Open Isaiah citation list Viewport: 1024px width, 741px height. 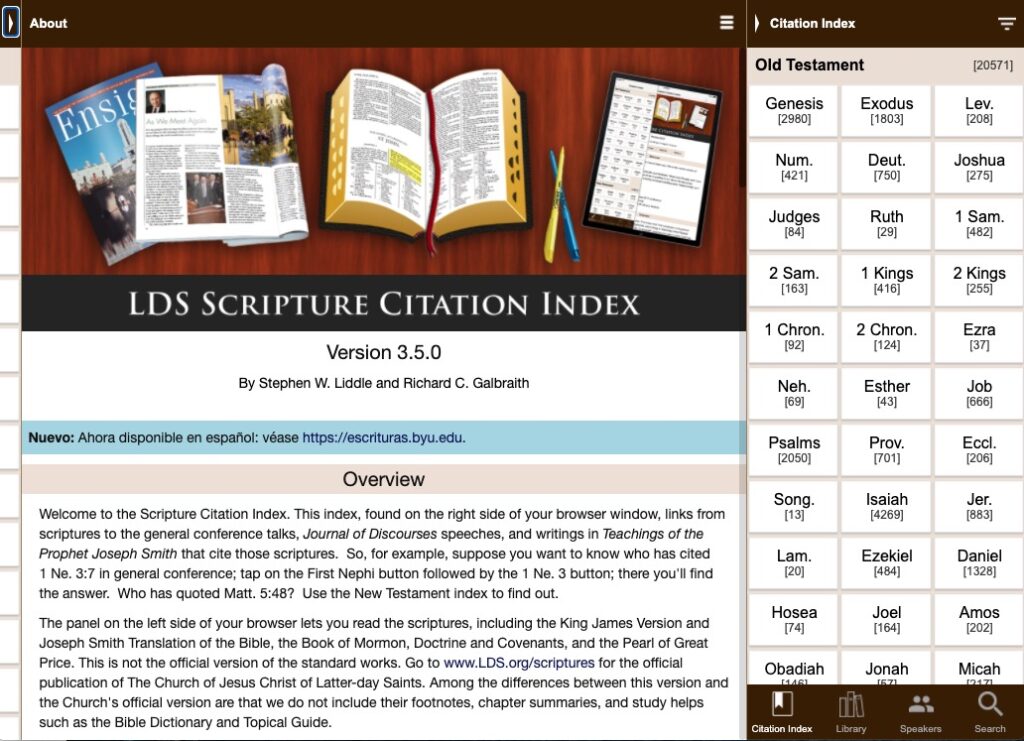click(x=886, y=506)
